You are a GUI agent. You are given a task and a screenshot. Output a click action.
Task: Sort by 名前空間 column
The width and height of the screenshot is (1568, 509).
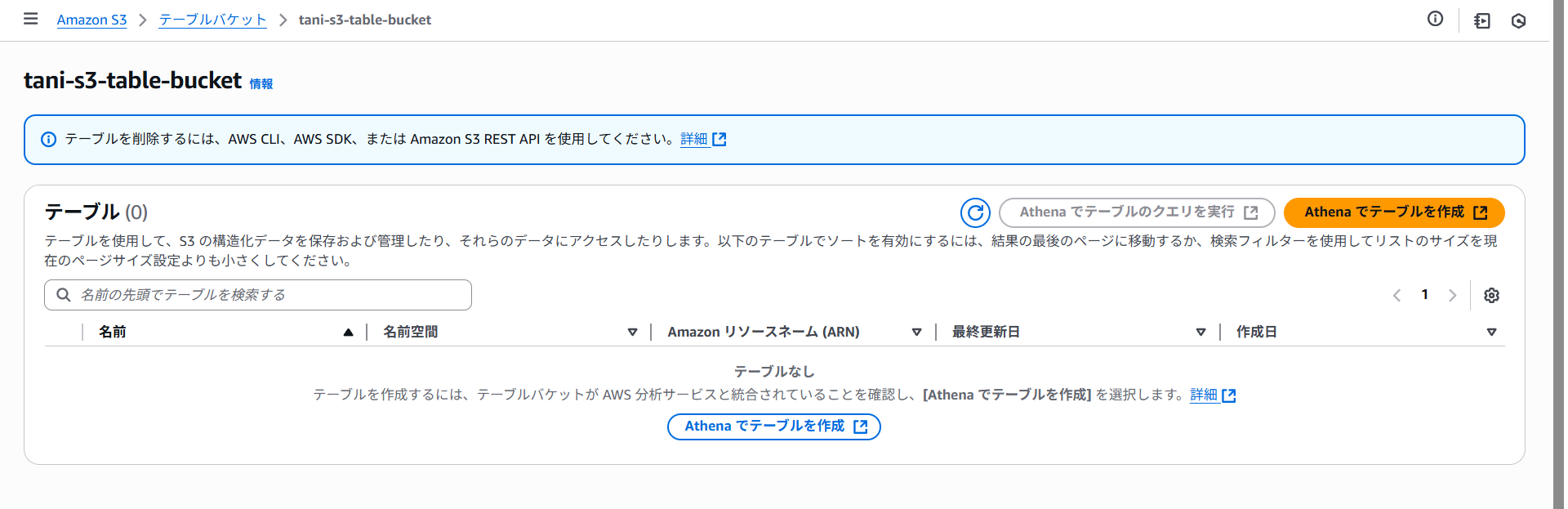(x=632, y=332)
